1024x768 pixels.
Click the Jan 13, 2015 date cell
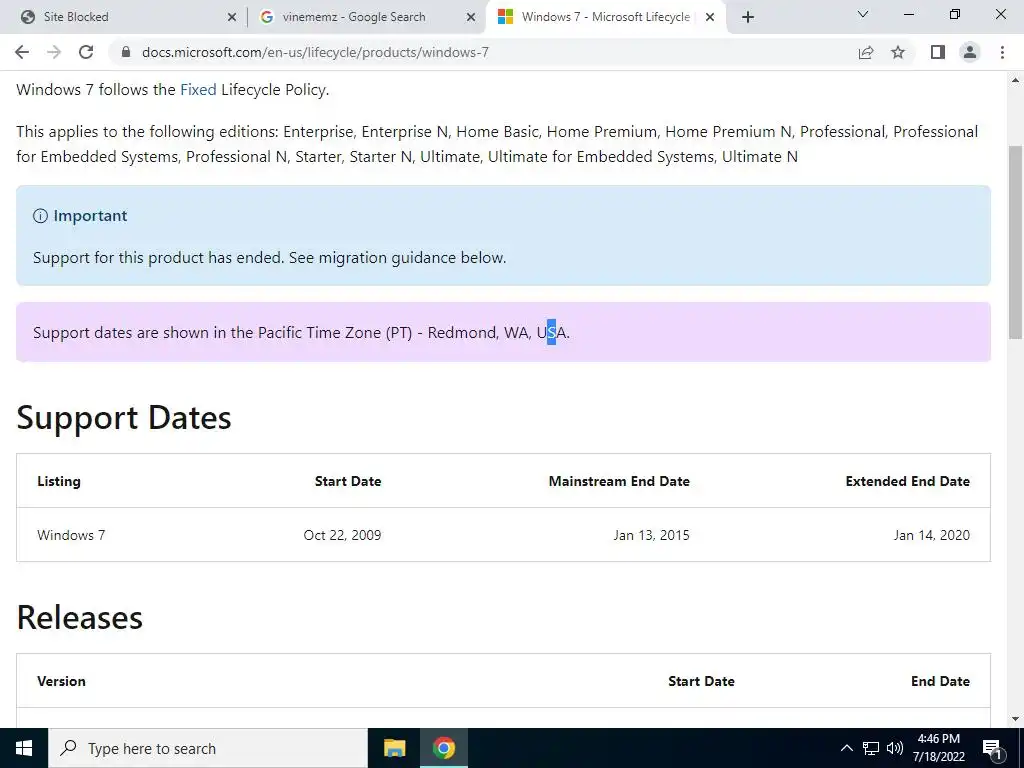tap(651, 535)
